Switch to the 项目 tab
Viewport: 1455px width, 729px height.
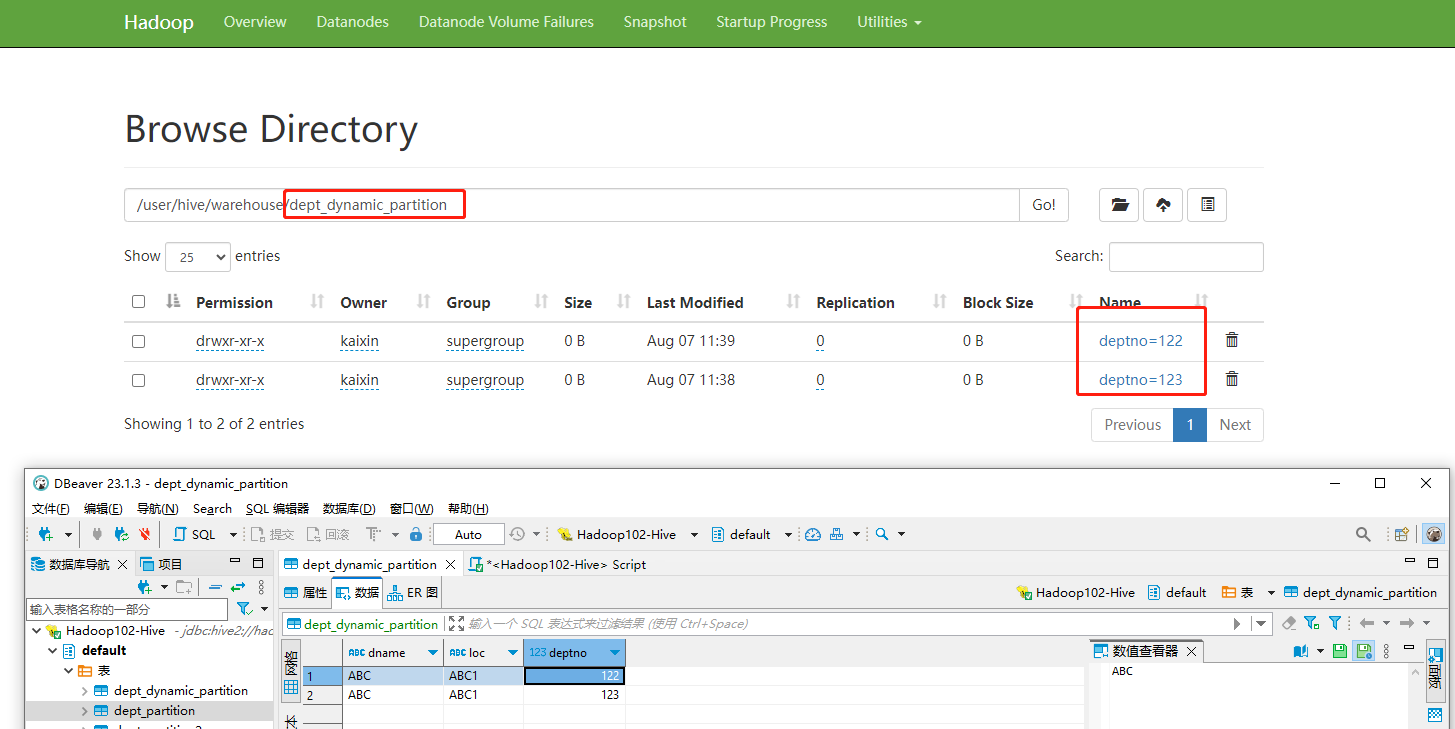[x=161, y=564]
